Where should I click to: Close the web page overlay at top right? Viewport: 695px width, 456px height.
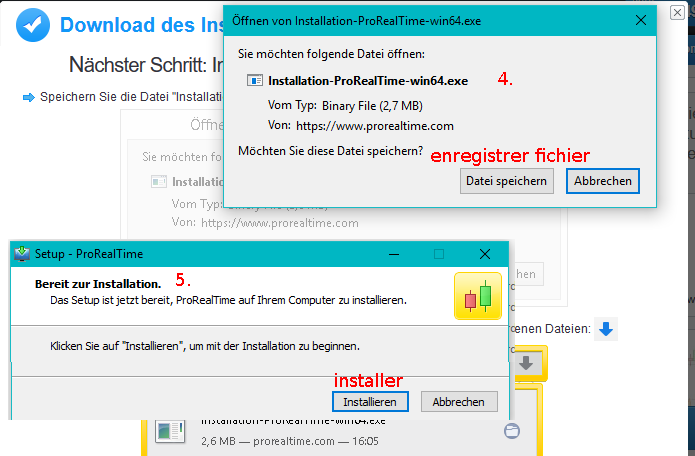tap(677, 12)
